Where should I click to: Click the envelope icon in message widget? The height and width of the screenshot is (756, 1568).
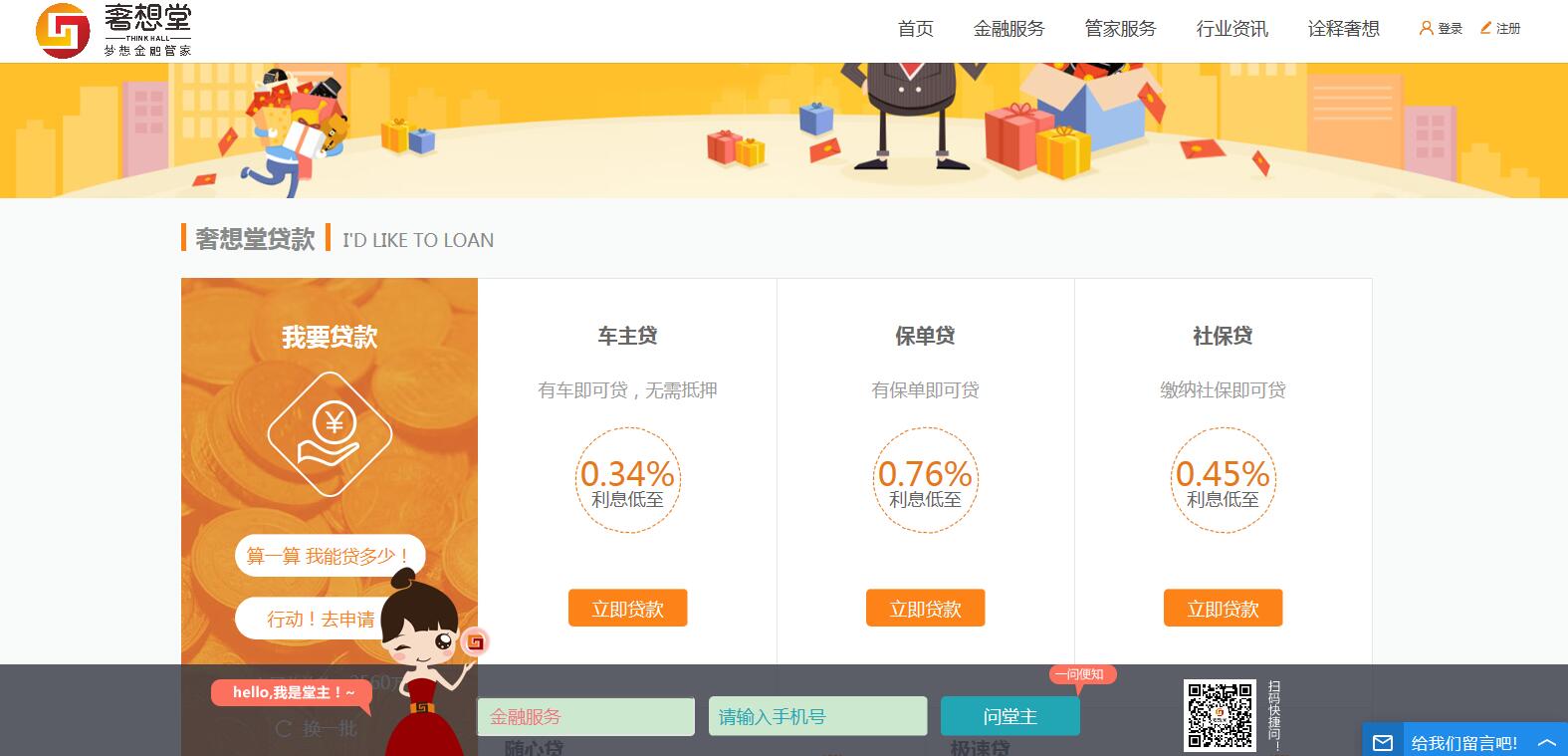pyautogui.click(x=1383, y=743)
